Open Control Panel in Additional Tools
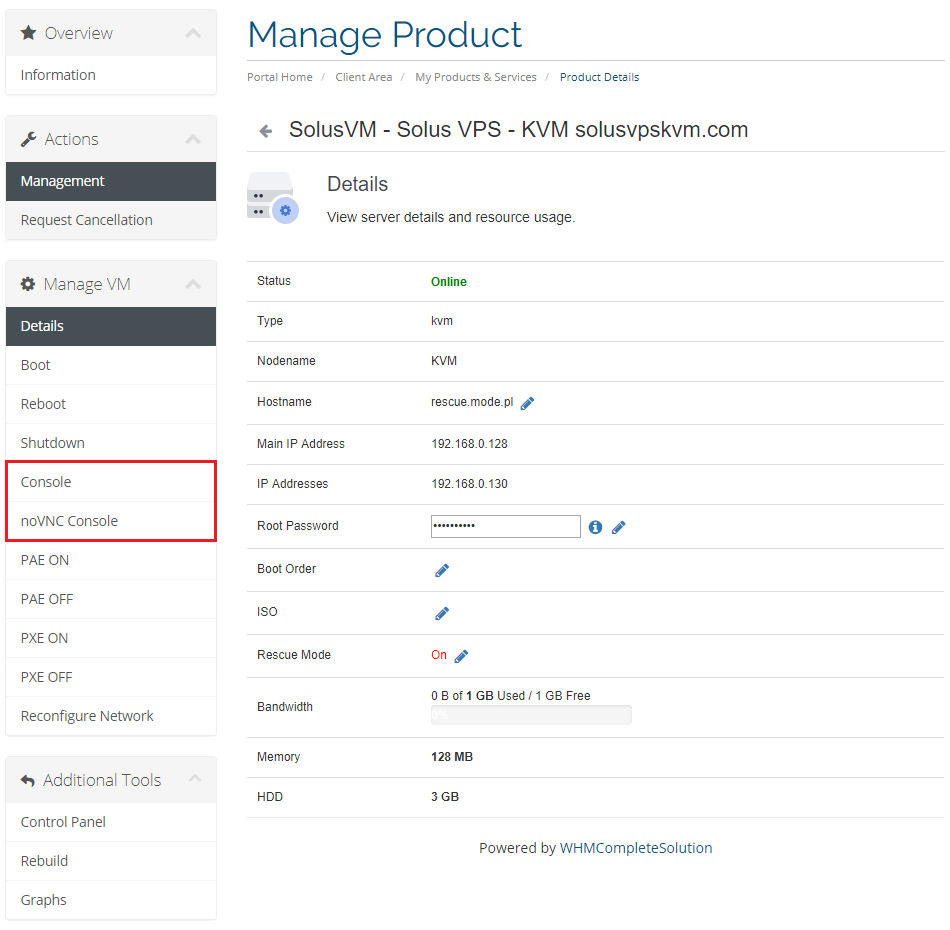This screenshot has height=930, width=950. (x=111, y=822)
